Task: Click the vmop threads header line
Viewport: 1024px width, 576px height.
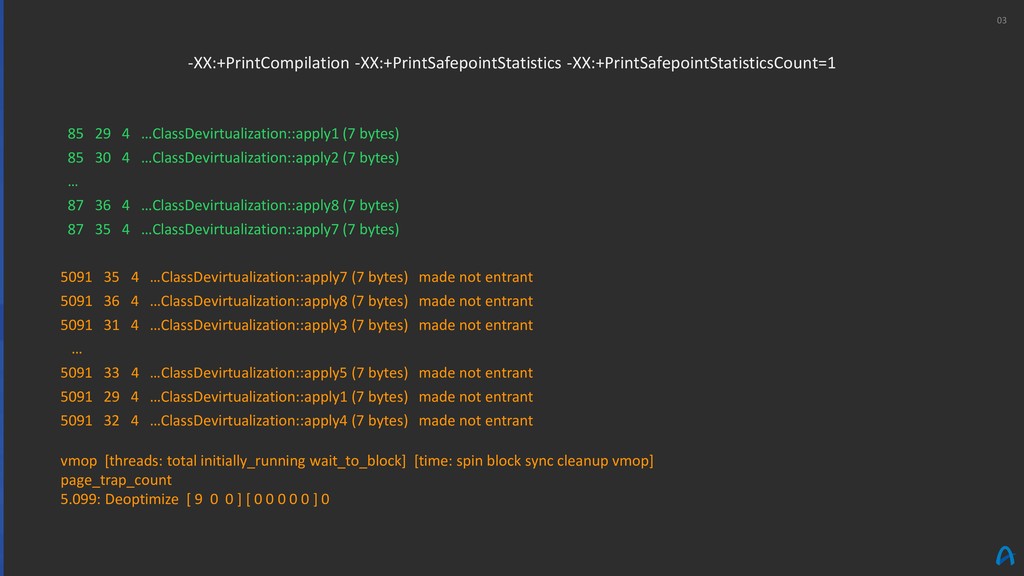Action: tap(357, 461)
